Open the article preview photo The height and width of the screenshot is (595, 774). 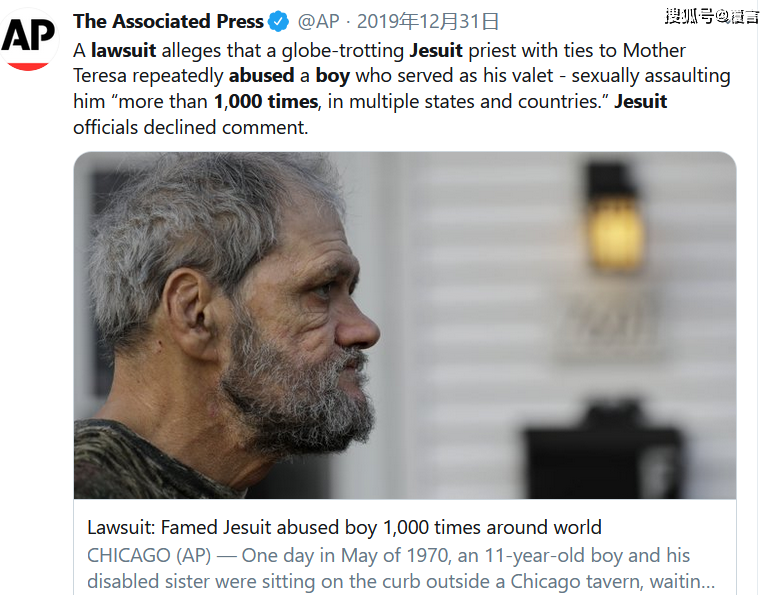[x=404, y=325]
